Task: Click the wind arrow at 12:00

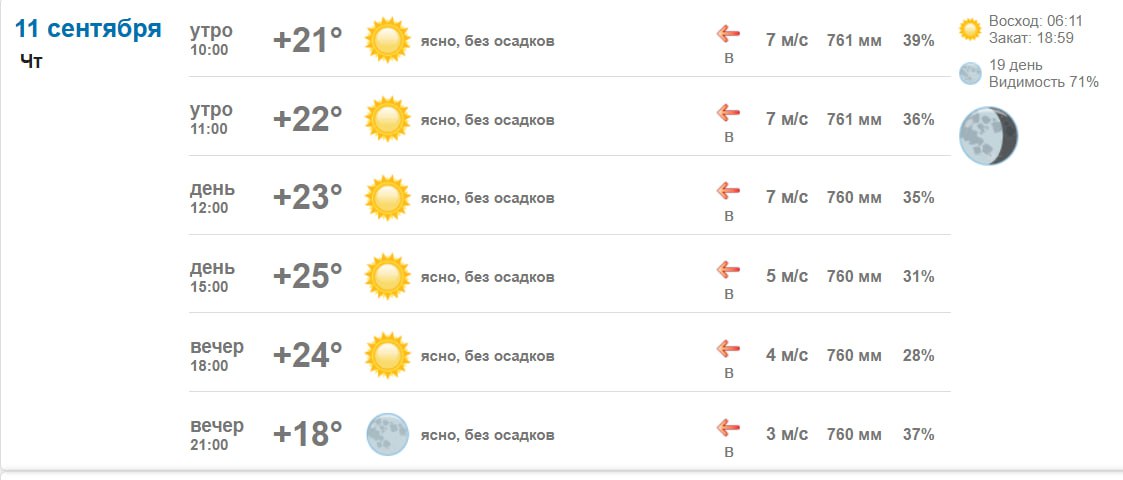Action: 728,191
